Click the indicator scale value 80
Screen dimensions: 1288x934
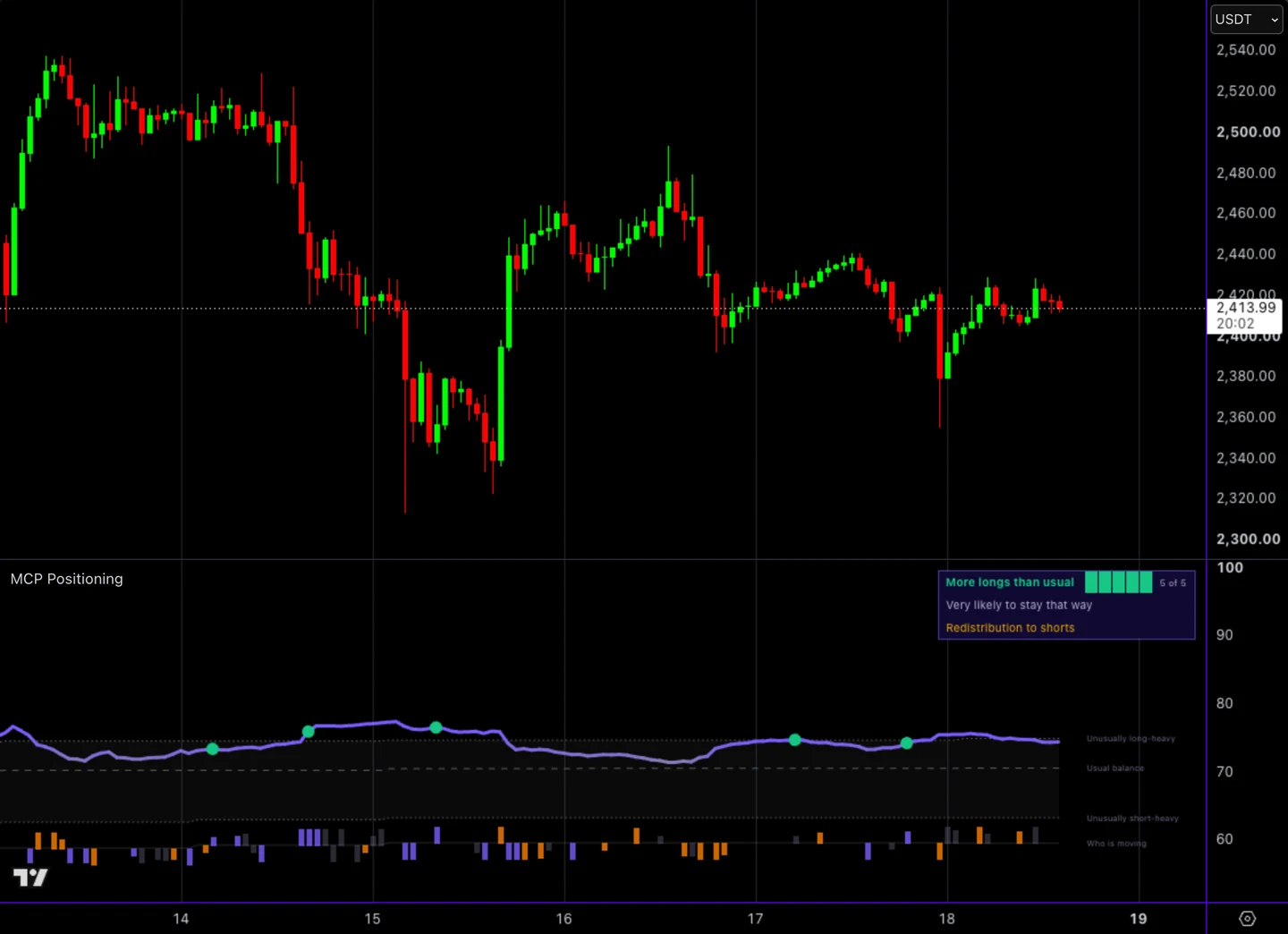coord(1224,703)
